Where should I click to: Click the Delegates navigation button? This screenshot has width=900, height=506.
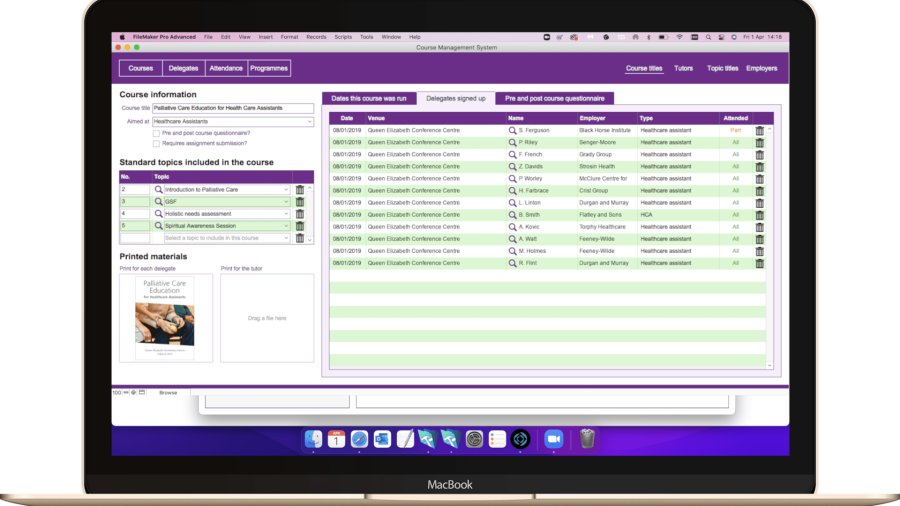click(183, 68)
